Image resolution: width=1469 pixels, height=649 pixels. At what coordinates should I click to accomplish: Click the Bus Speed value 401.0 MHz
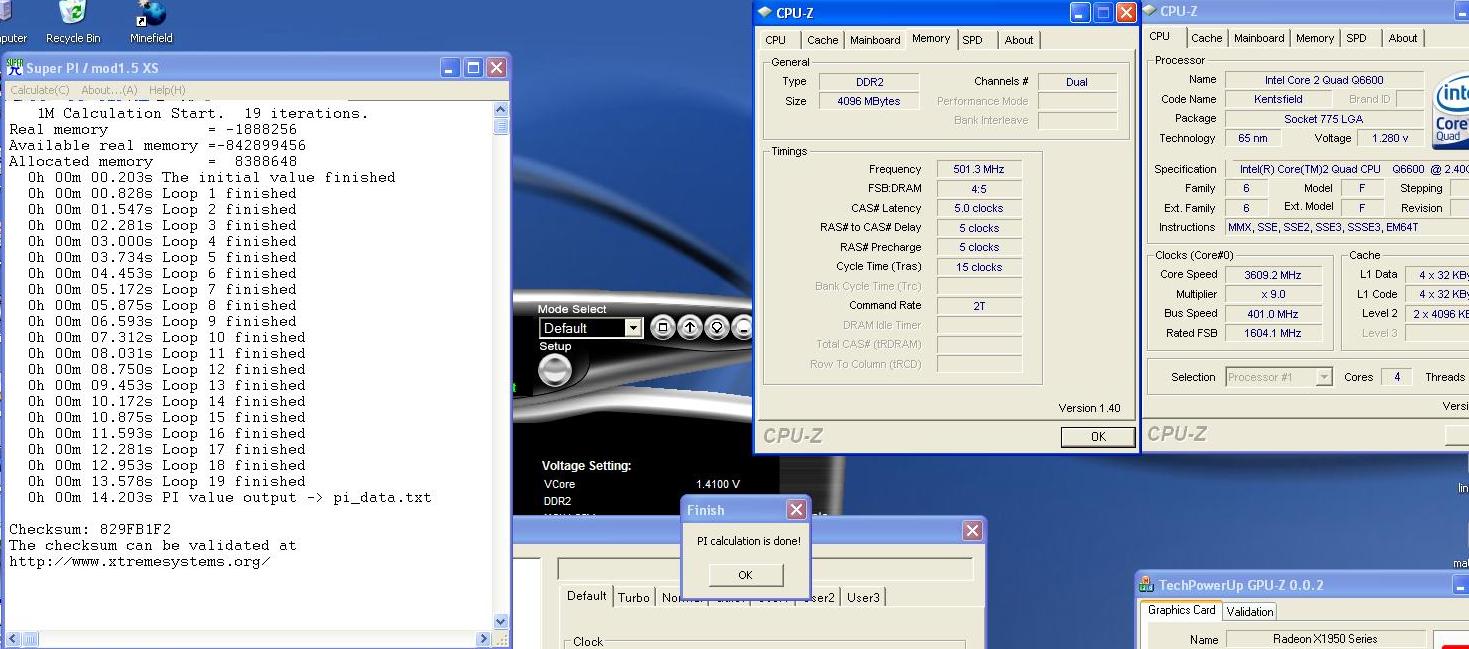pyautogui.click(x=1273, y=313)
